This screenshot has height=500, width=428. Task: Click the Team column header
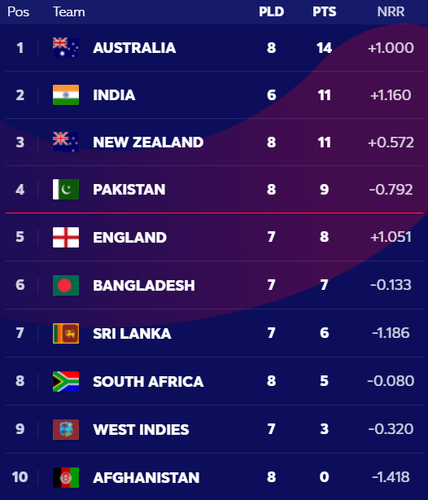[x=69, y=12]
